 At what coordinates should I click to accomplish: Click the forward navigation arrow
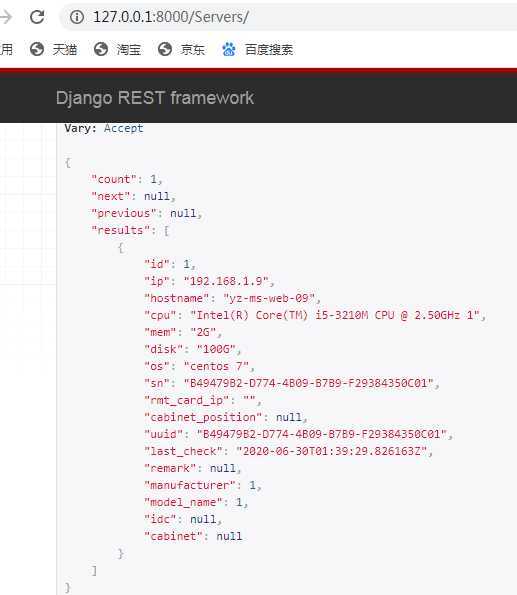(x=5, y=17)
